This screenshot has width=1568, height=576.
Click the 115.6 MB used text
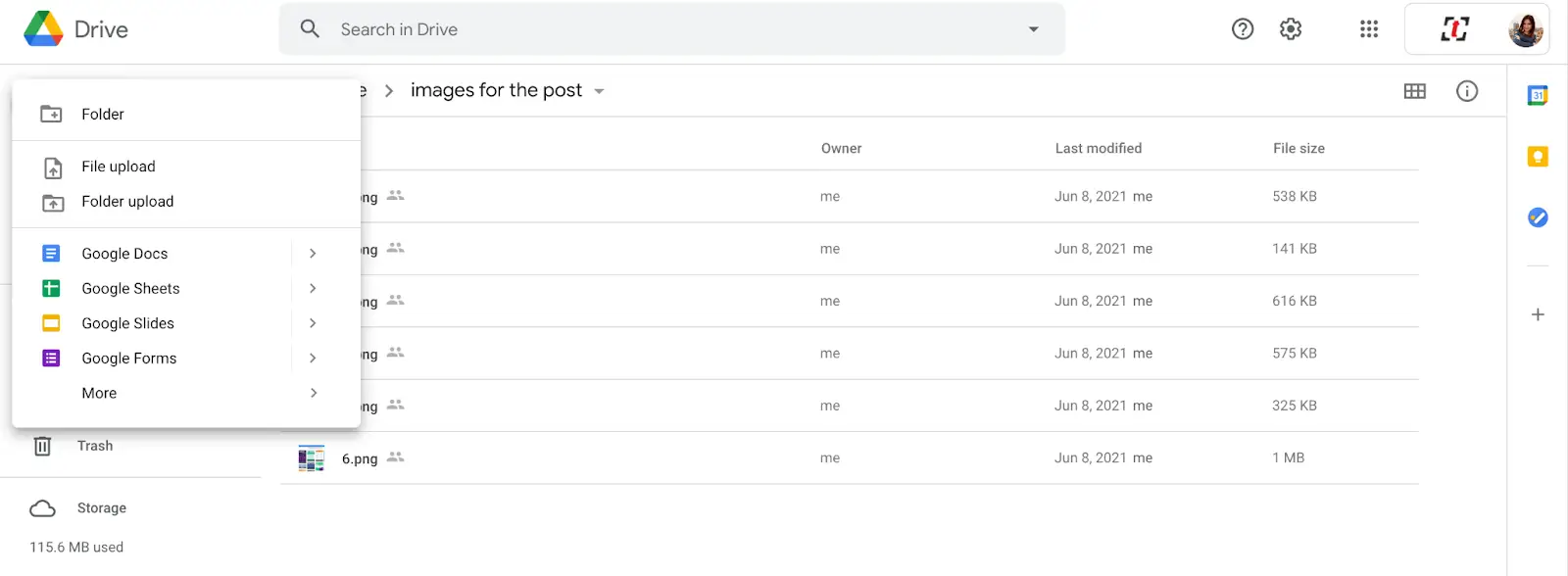(76, 548)
